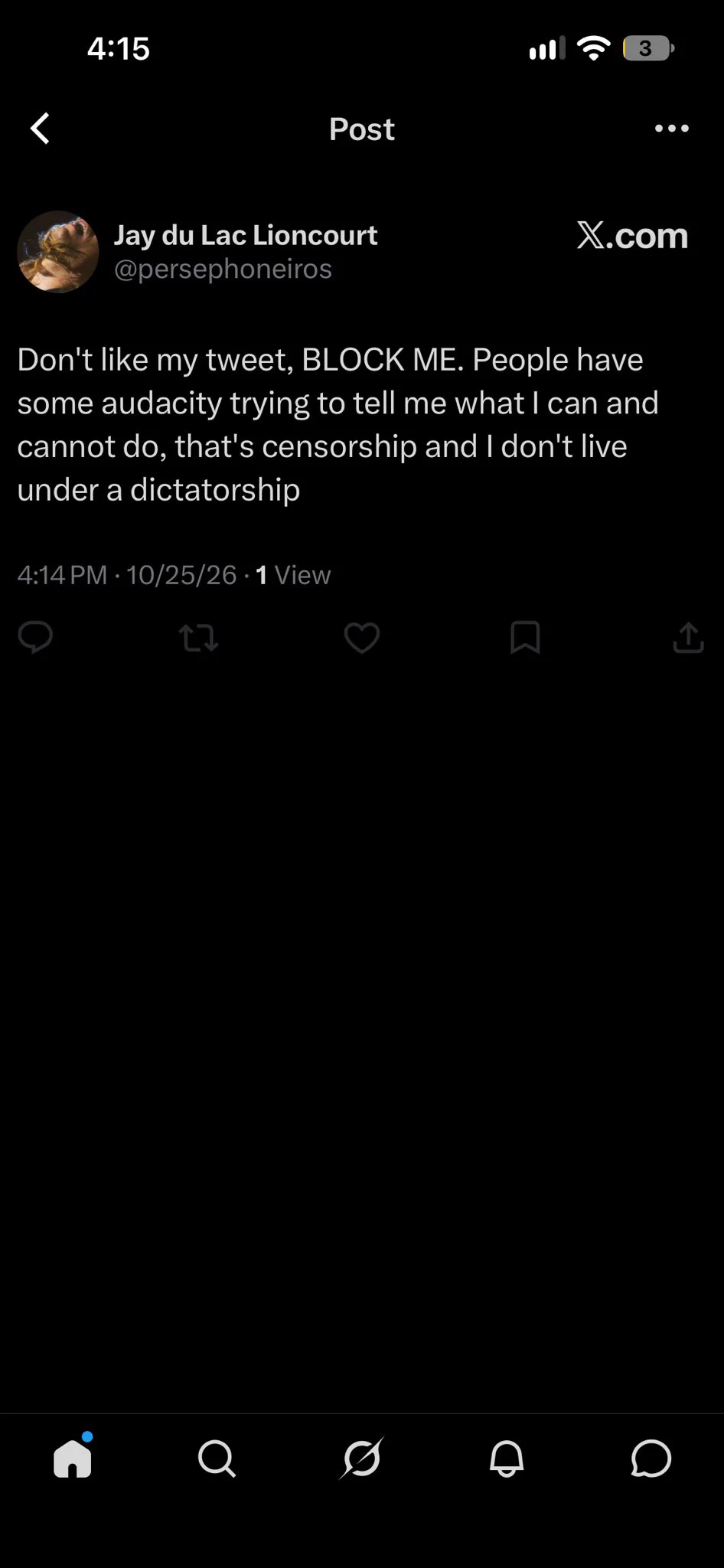Open the Home tab in the bottom bar
724x1568 pixels.
pyautogui.click(x=73, y=1457)
